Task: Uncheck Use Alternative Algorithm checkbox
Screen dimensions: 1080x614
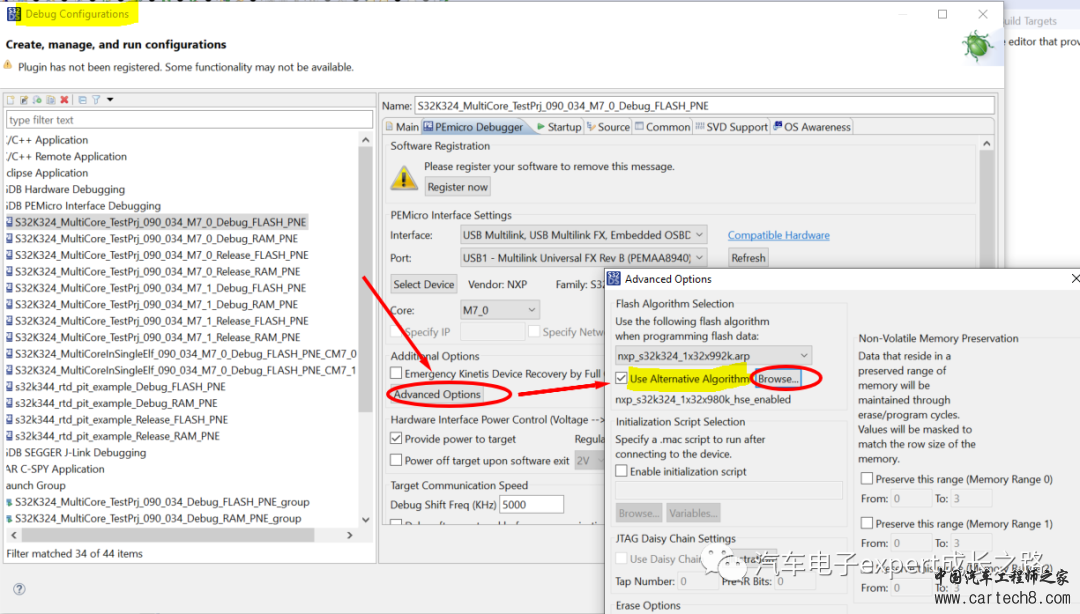Action: click(x=621, y=378)
